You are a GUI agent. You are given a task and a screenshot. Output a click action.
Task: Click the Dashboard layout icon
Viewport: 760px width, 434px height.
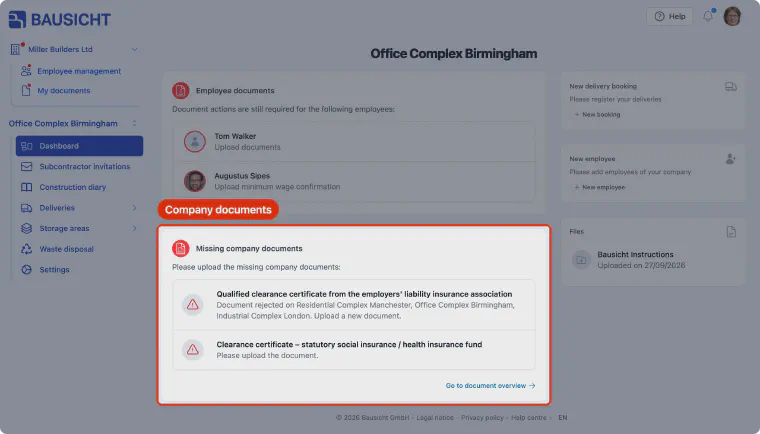coord(27,146)
